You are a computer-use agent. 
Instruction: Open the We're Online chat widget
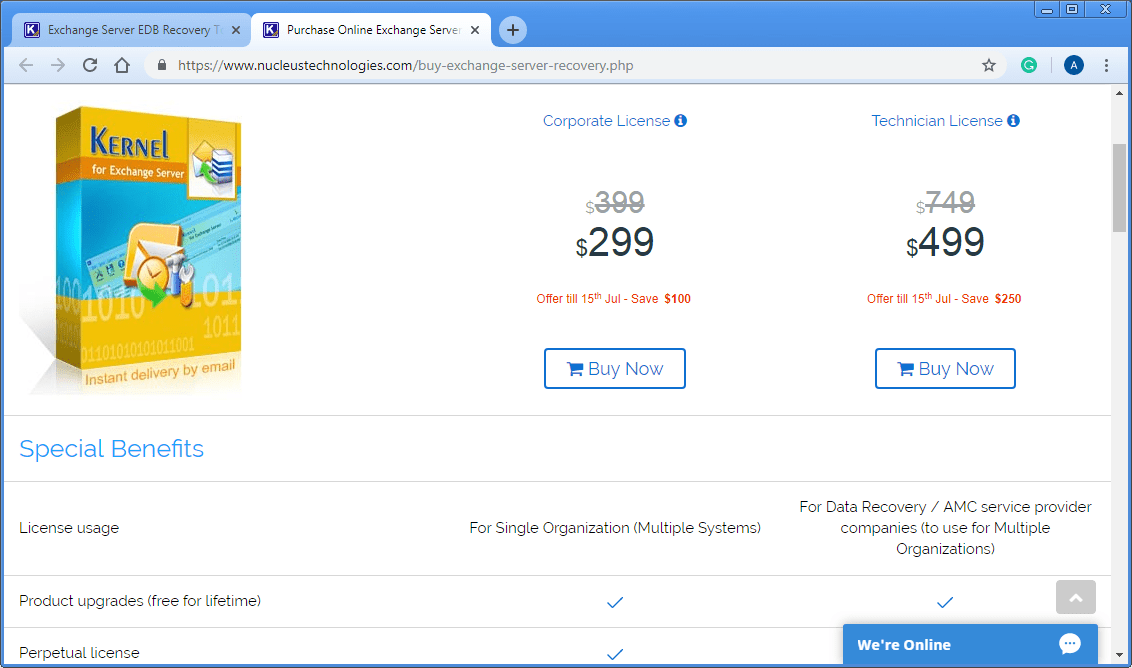pos(970,644)
